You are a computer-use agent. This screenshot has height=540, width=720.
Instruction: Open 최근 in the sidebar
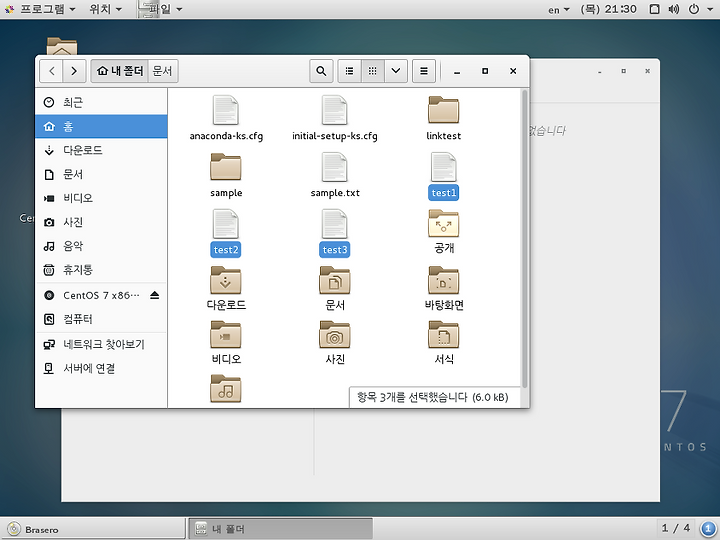(x=101, y=102)
